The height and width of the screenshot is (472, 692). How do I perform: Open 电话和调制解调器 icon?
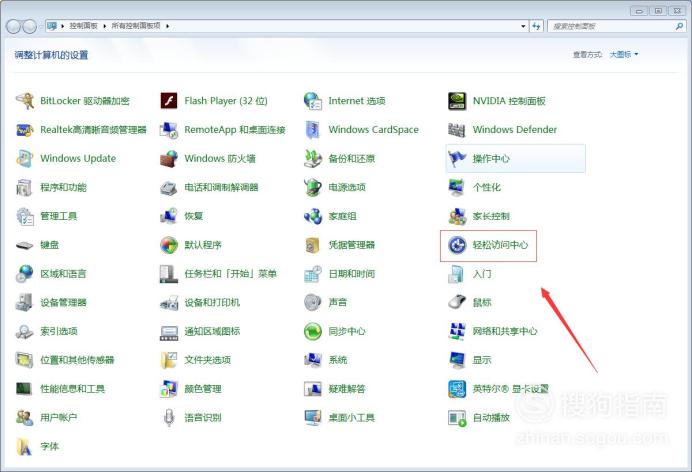coord(169,187)
